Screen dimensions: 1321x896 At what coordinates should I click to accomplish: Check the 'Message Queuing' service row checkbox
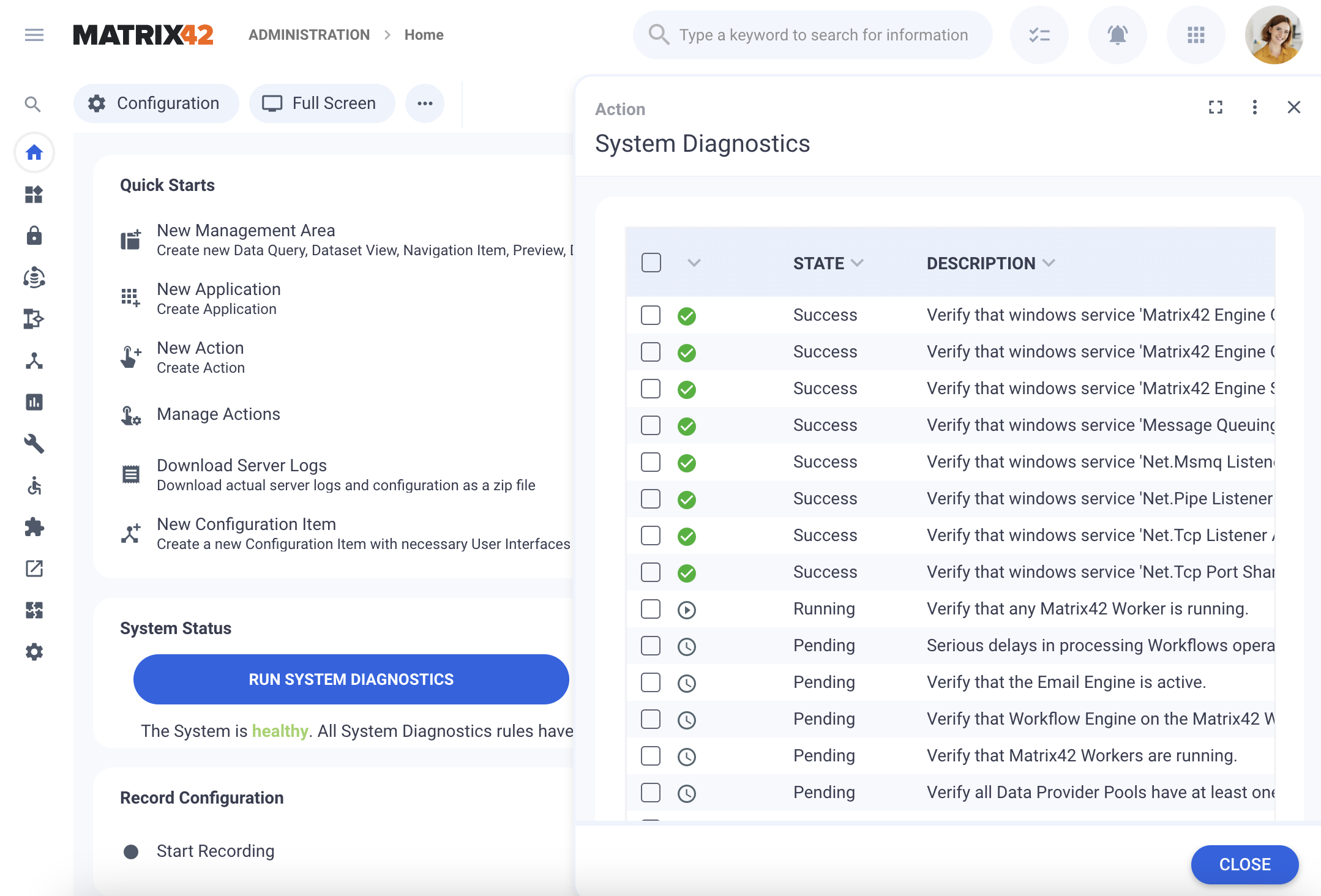pyautogui.click(x=651, y=425)
